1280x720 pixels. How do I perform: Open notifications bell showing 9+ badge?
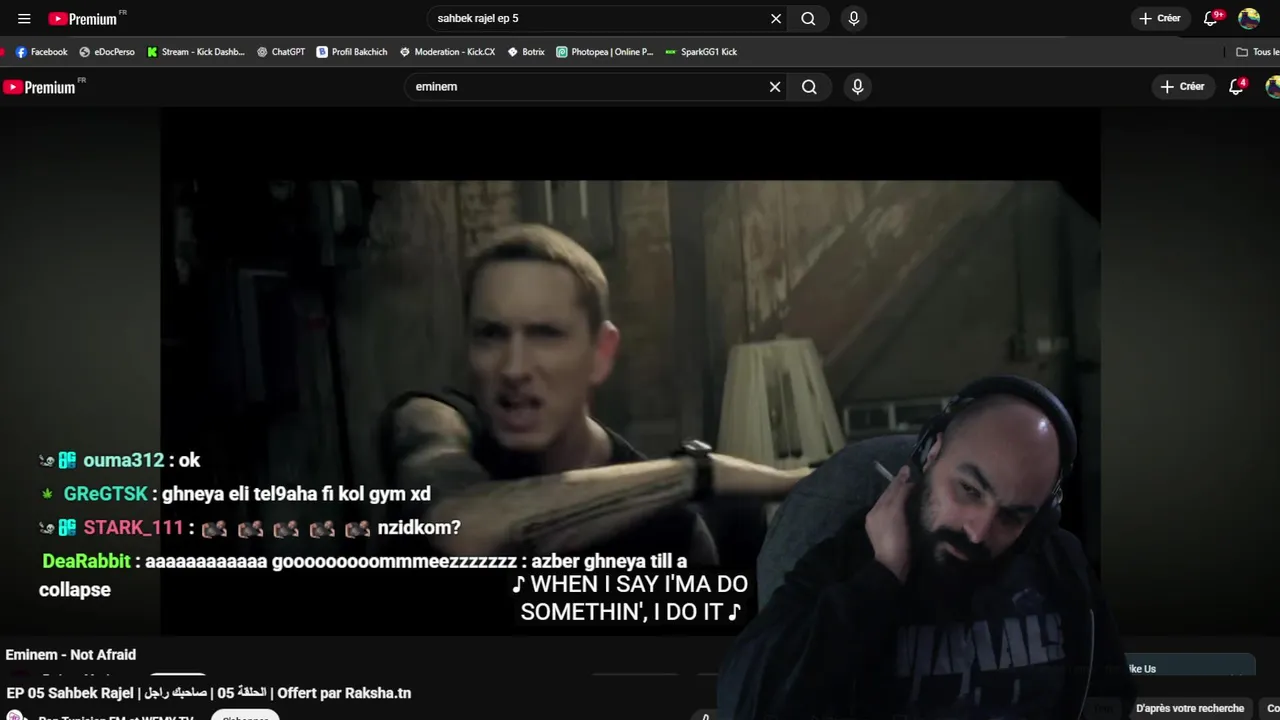(x=1211, y=18)
